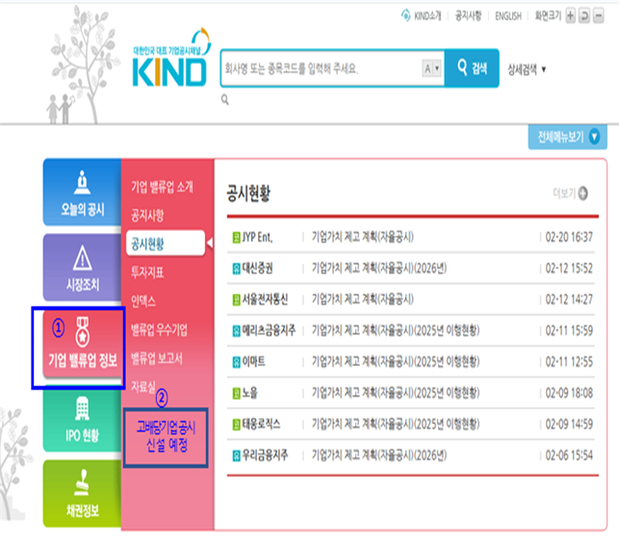Select 기업 밸류업 정보 tile
Screen dimensions: 619x544
point(82,346)
